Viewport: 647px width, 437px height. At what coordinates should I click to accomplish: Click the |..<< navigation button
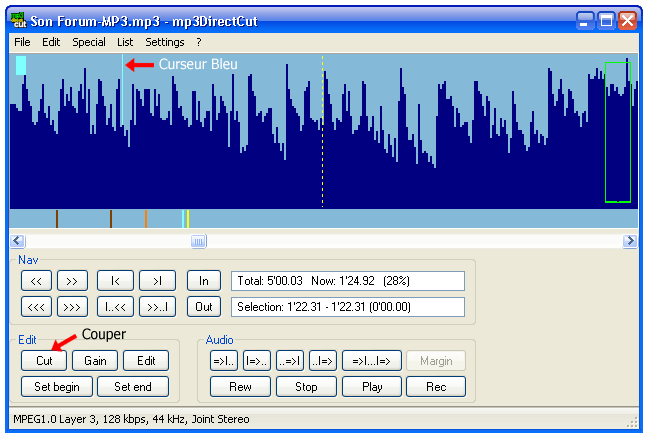[115, 307]
